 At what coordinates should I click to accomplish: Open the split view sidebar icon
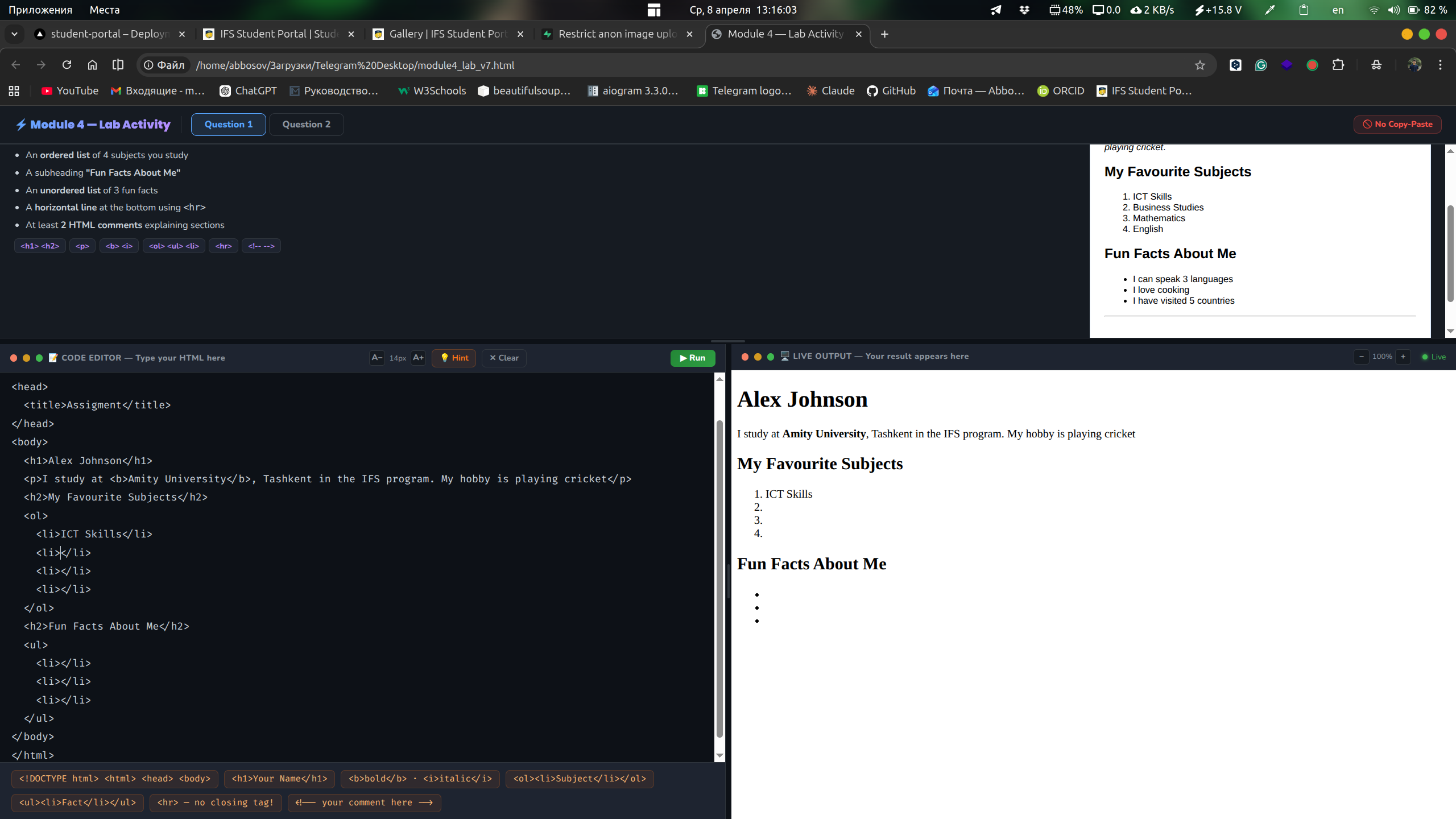click(118, 65)
